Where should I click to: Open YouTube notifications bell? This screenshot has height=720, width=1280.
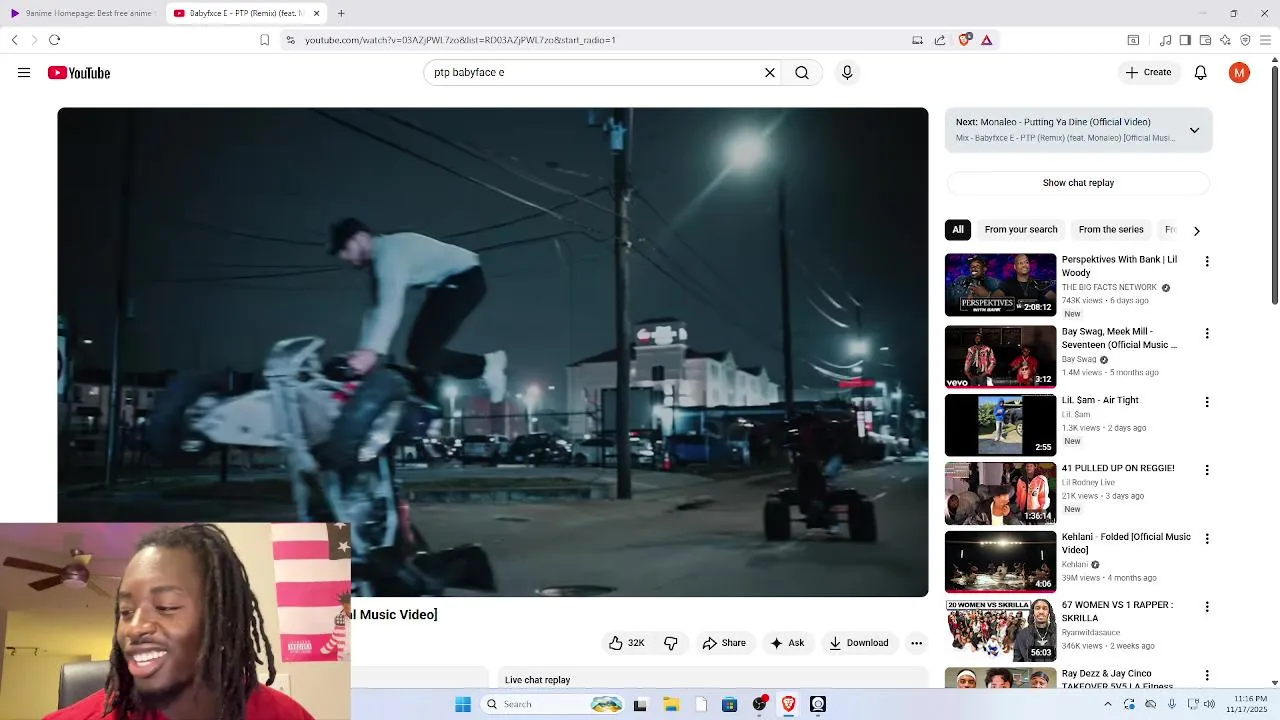pyautogui.click(x=1201, y=73)
